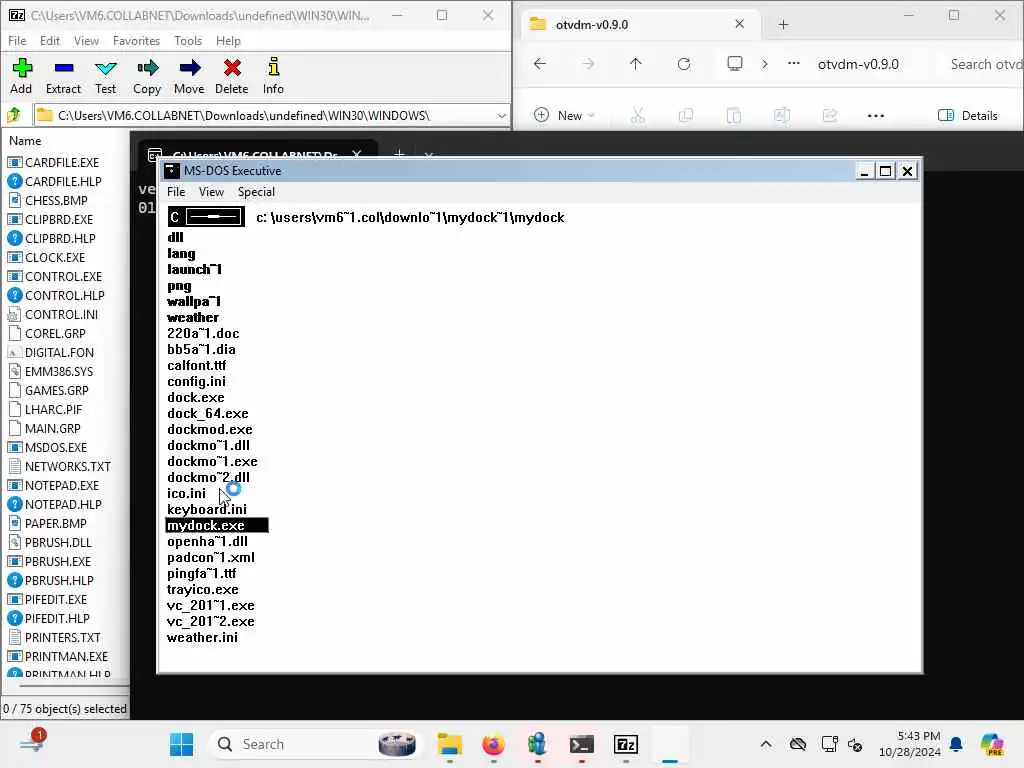Open the Info icon in 7-Zip toolbar

pos(274,67)
